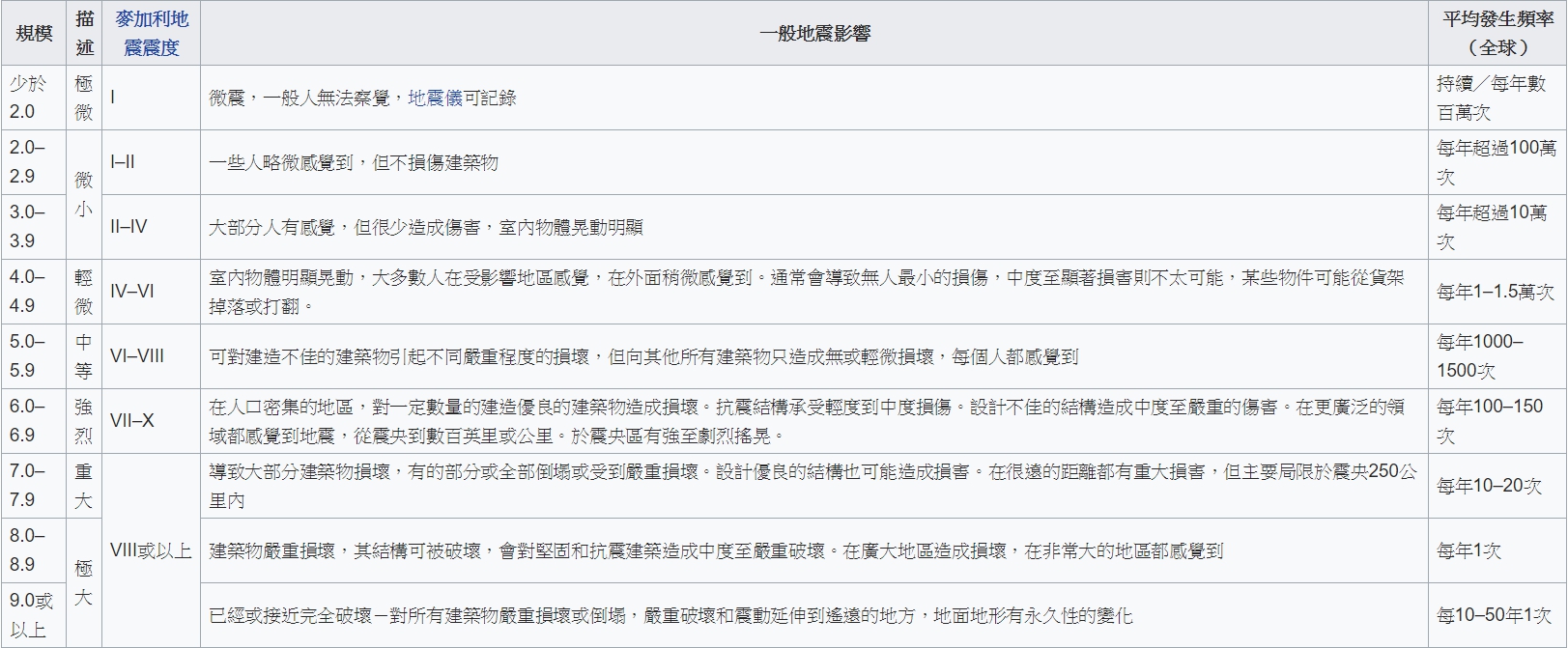Click the II–IV intensity cell
Image resolution: width=1568 pixels, height=648 pixels.
(152, 227)
